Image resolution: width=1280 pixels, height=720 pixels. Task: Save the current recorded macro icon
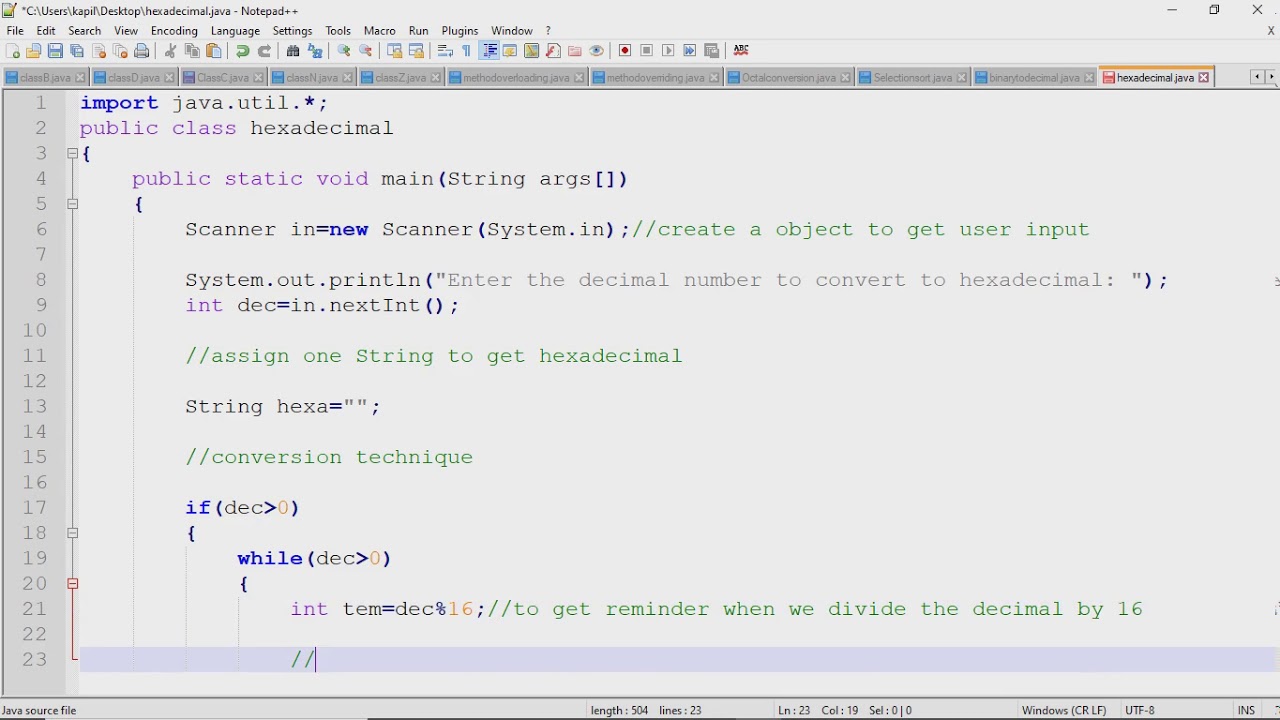pyautogui.click(x=712, y=51)
